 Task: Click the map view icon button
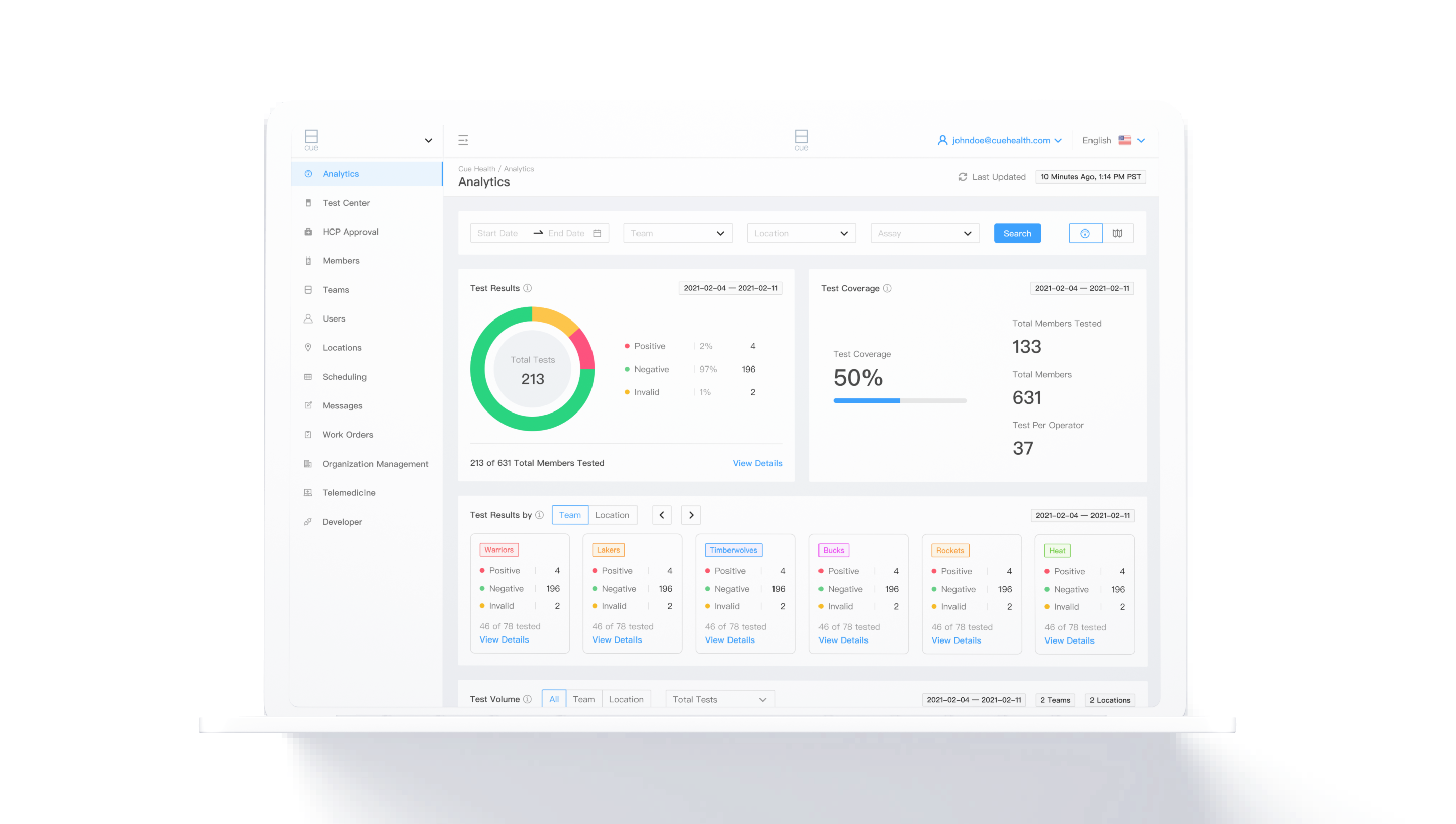point(1117,233)
